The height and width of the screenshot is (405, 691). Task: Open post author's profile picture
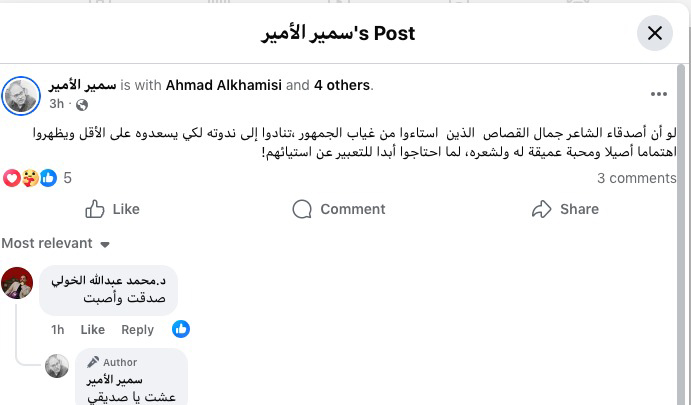point(21,95)
